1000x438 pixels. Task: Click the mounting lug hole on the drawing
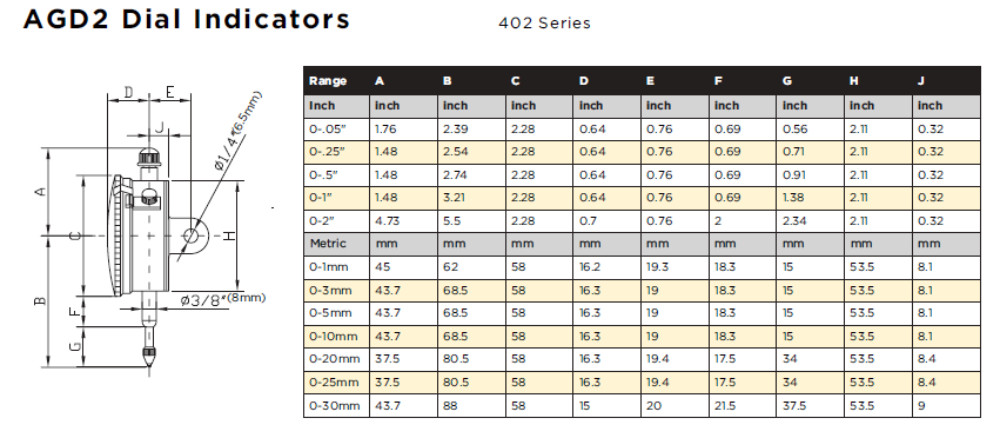191,236
